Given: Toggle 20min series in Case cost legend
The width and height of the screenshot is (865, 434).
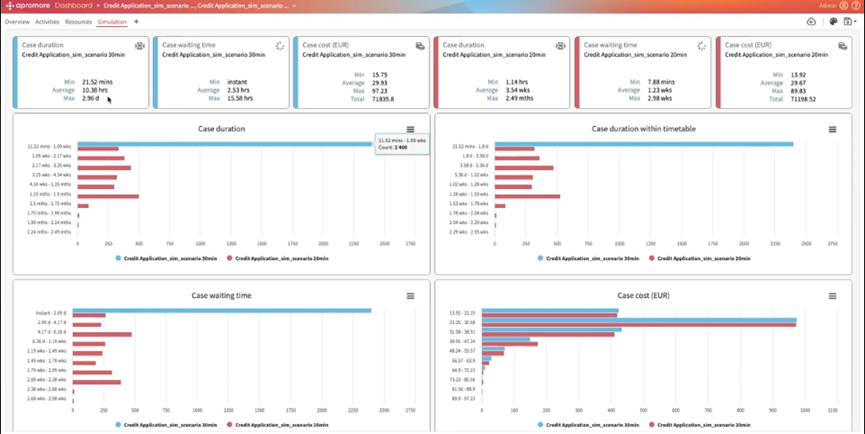Looking at the screenshot, I should pos(700,425).
